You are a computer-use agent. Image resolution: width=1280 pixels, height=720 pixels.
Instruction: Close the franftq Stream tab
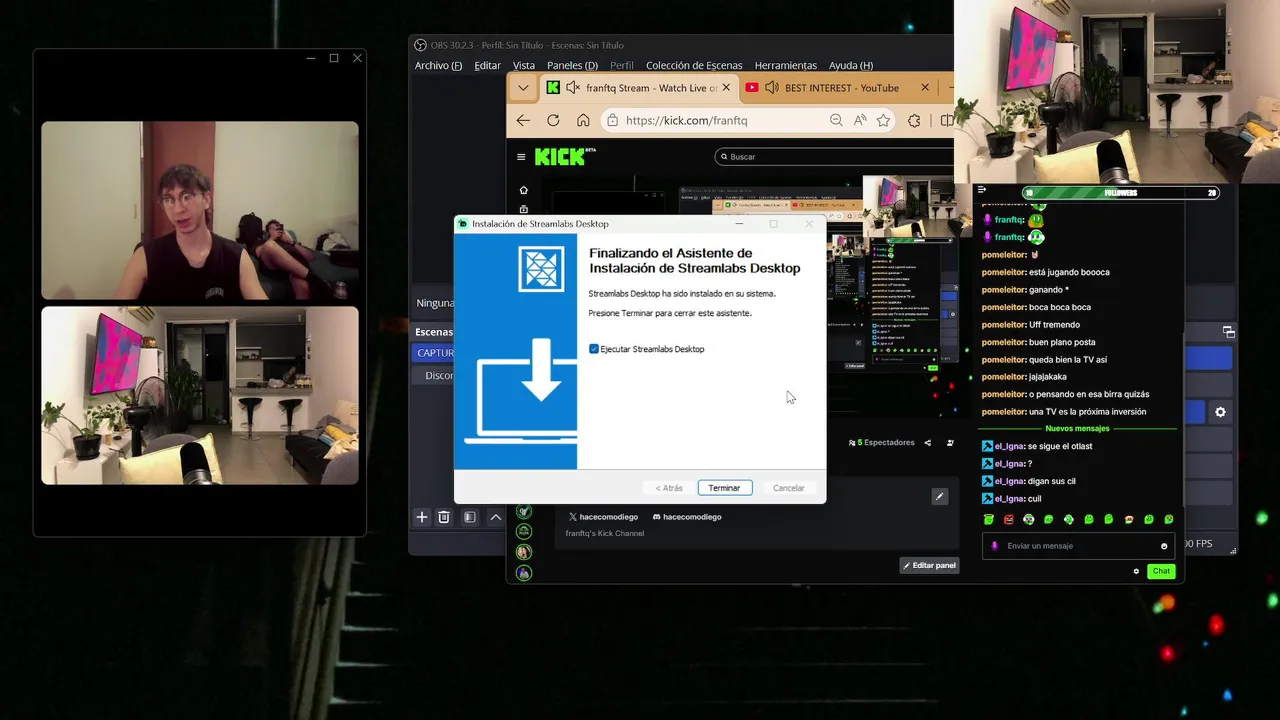point(726,88)
